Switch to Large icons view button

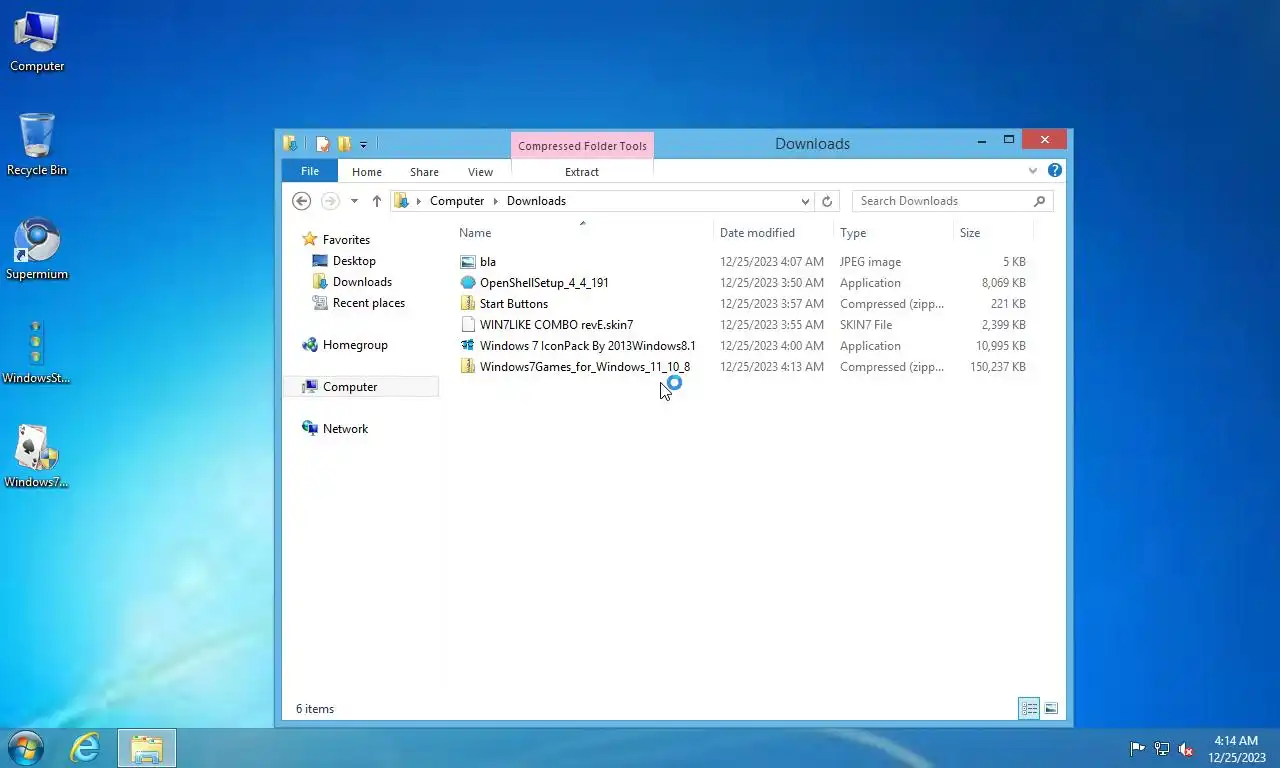[1051, 709]
